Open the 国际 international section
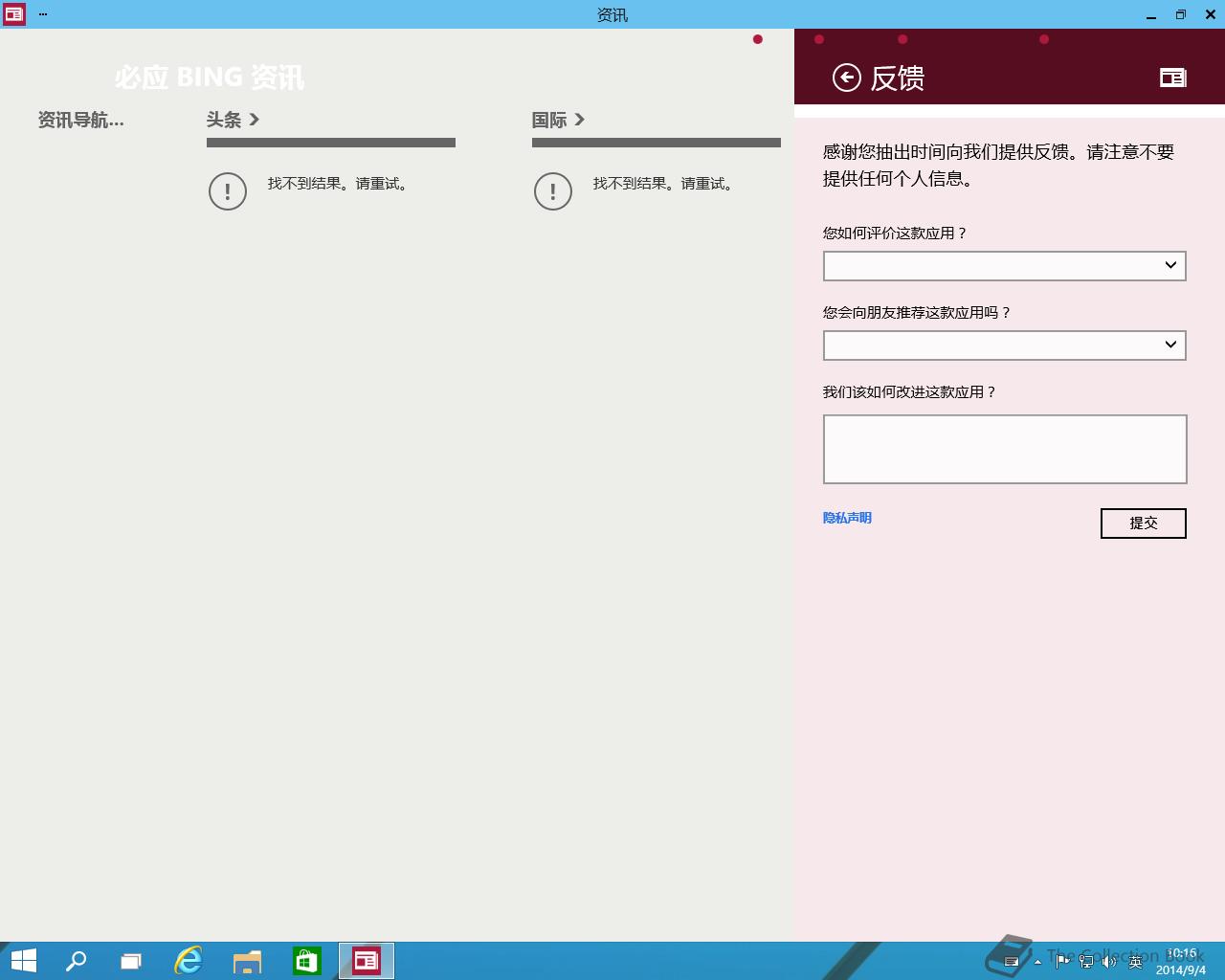Image resolution: width=1225 pixels, height=980 pixels. 559,120
